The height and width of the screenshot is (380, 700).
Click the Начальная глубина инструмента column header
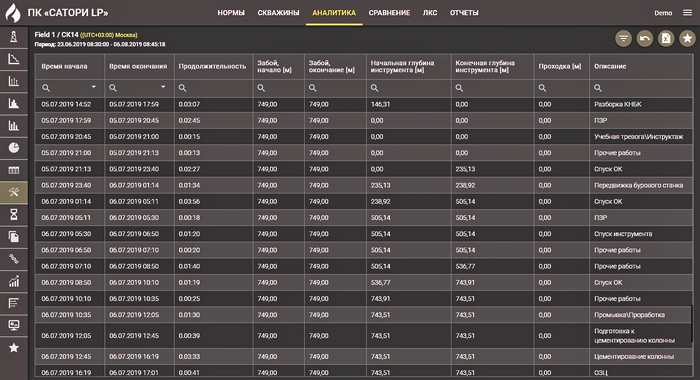click(x=408, y=67)
